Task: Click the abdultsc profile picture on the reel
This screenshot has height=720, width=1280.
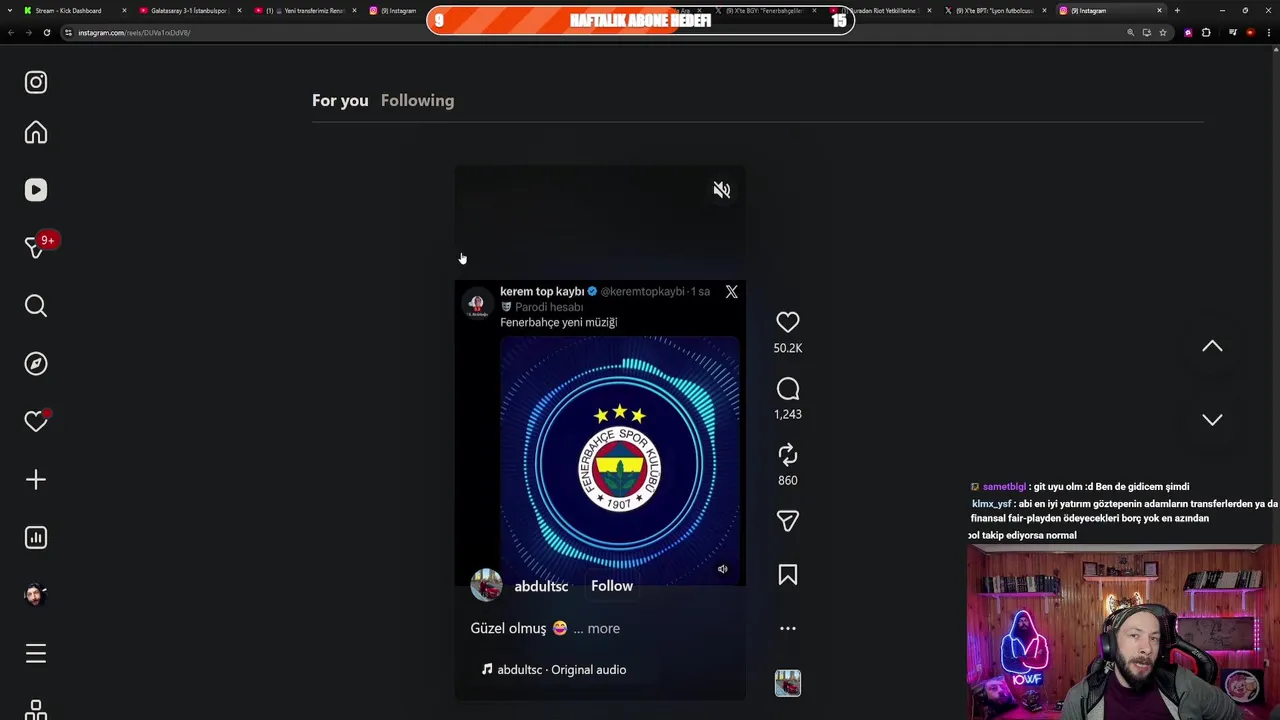Action: tap(487, 586)
